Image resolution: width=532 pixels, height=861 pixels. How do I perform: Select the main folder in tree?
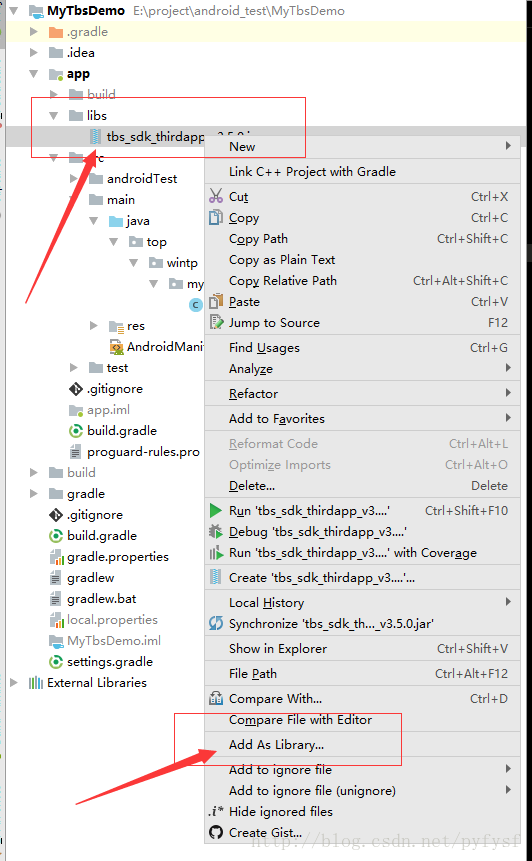click(121, 200)
